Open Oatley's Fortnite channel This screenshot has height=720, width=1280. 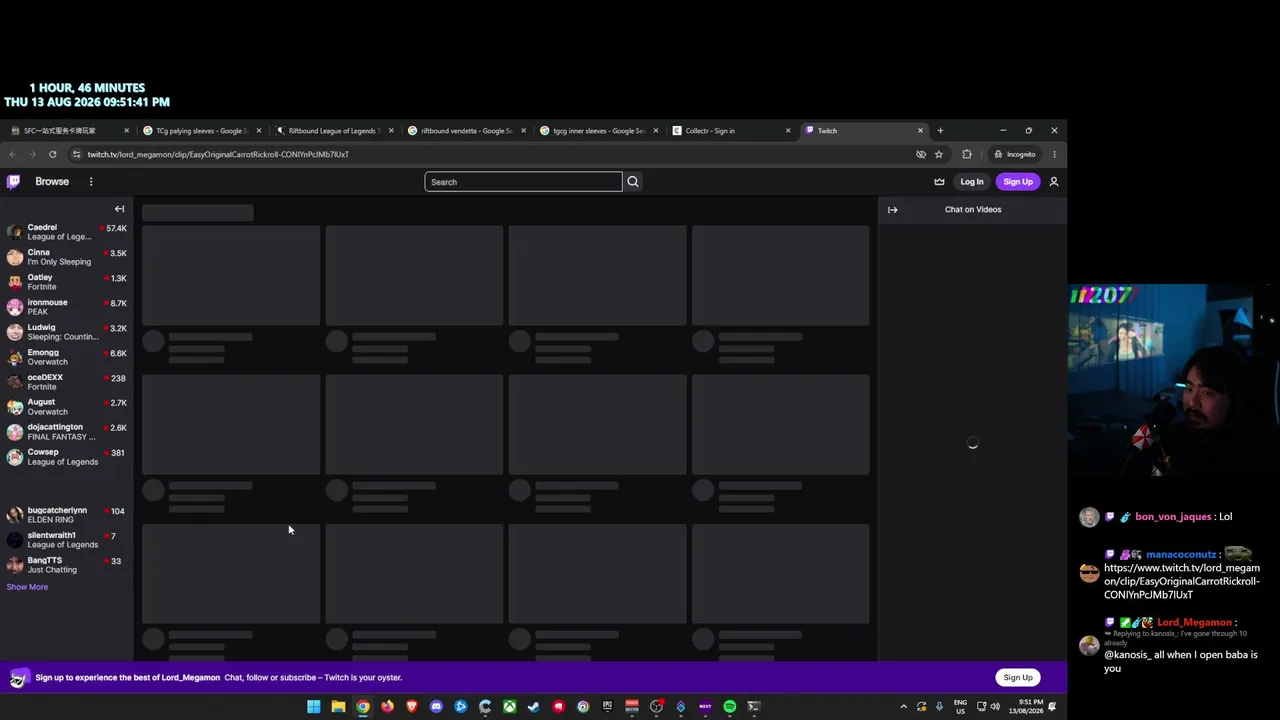coord(66,282)
